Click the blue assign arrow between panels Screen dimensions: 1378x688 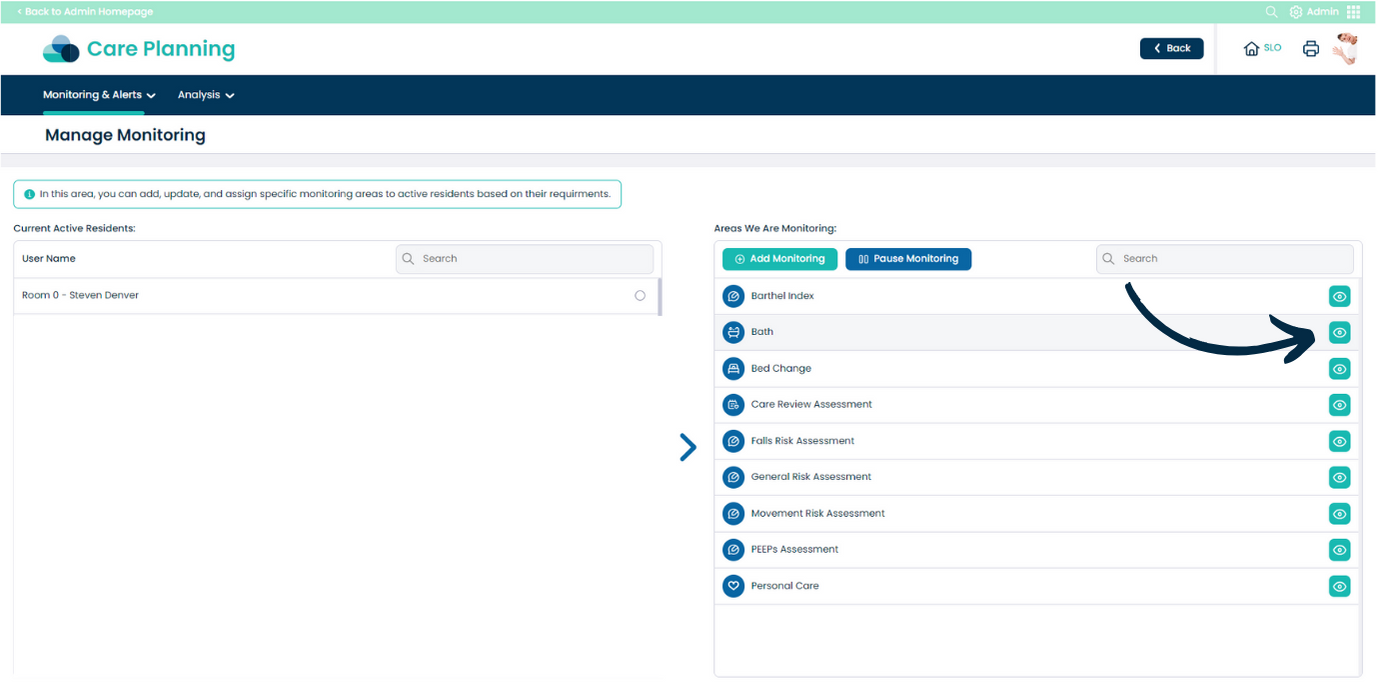[688, 447]
